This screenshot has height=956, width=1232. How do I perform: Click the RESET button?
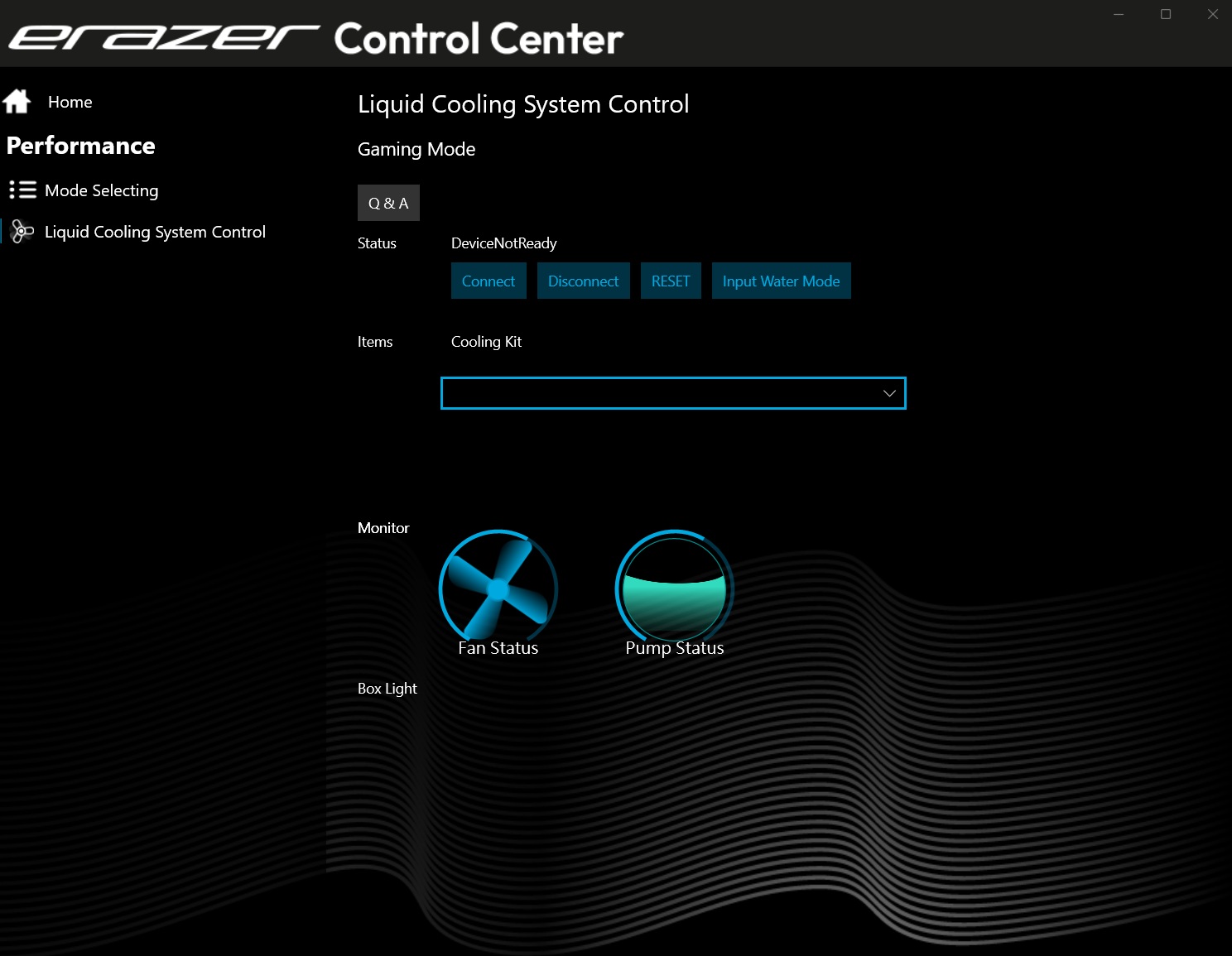[x=671, y=281]
